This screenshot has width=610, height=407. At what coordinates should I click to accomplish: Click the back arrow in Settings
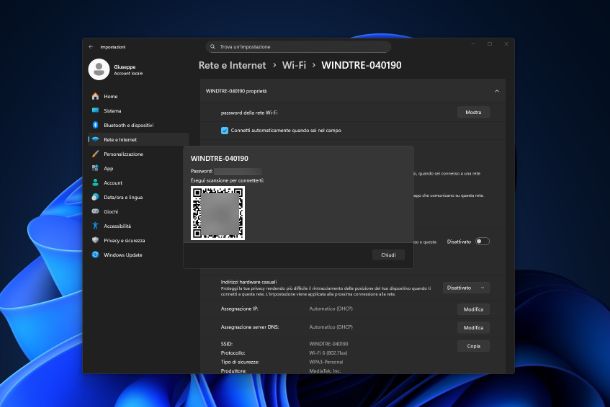point(91,47)
